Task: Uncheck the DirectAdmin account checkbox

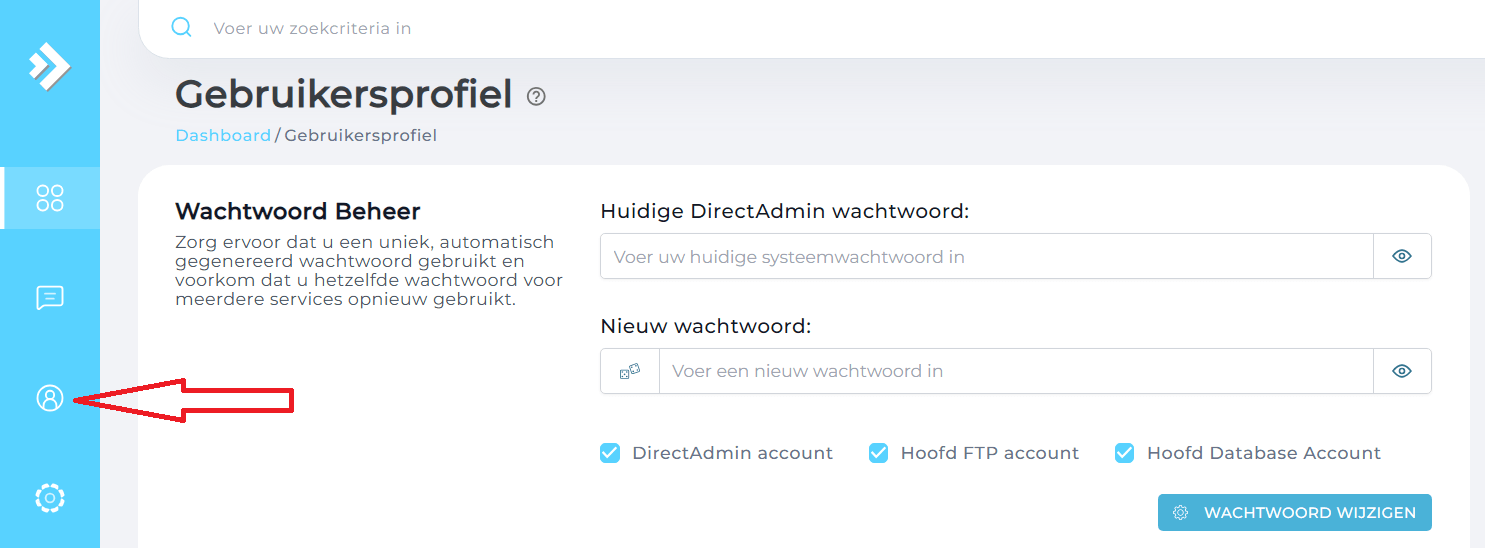Action: tap(610, 453)
